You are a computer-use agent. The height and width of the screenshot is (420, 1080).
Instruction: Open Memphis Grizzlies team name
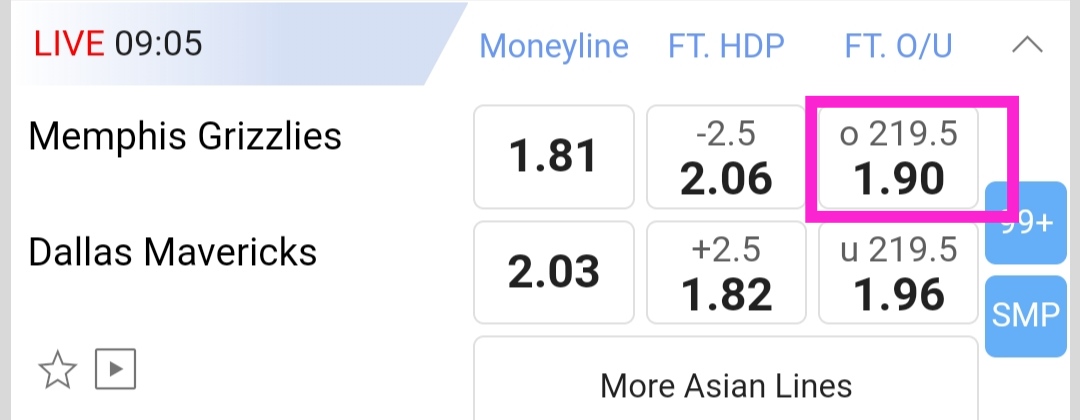coord(185,136)
